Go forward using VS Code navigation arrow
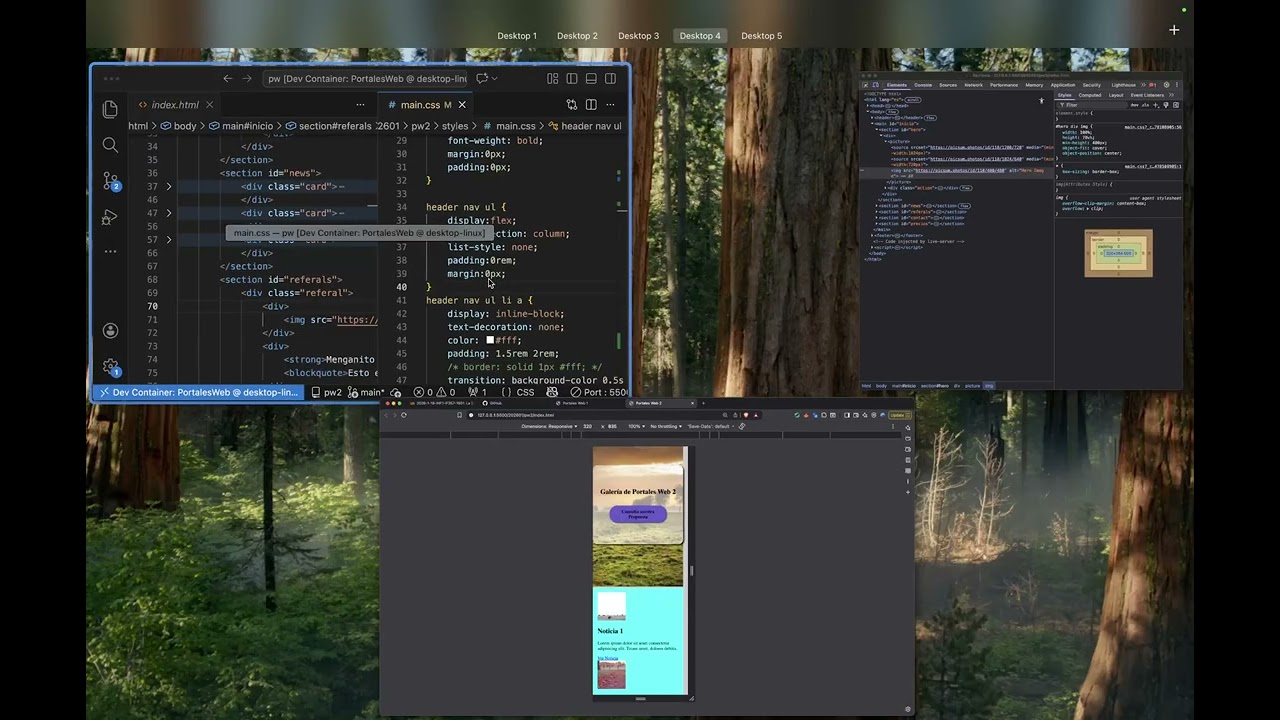 coord(247,78)
